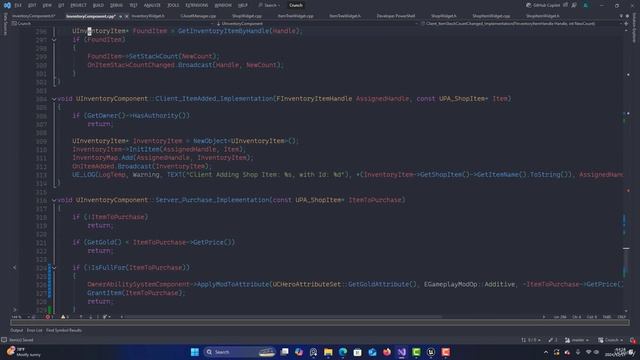Screen dimensions: 640x360
Task: Open Unreal Engine from taskbar
Action: coord(431,352)
